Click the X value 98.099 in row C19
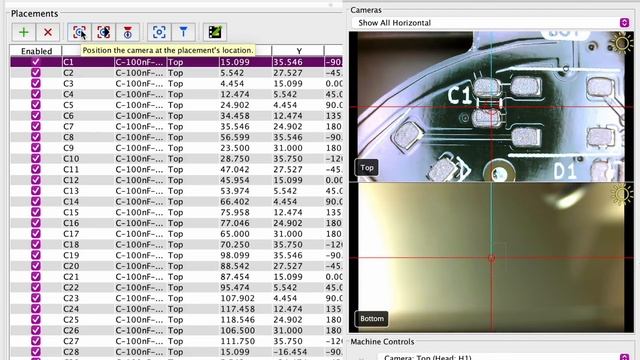Image resolution: width=640 pixels, height=360 pixels. [x=235, y=255]
